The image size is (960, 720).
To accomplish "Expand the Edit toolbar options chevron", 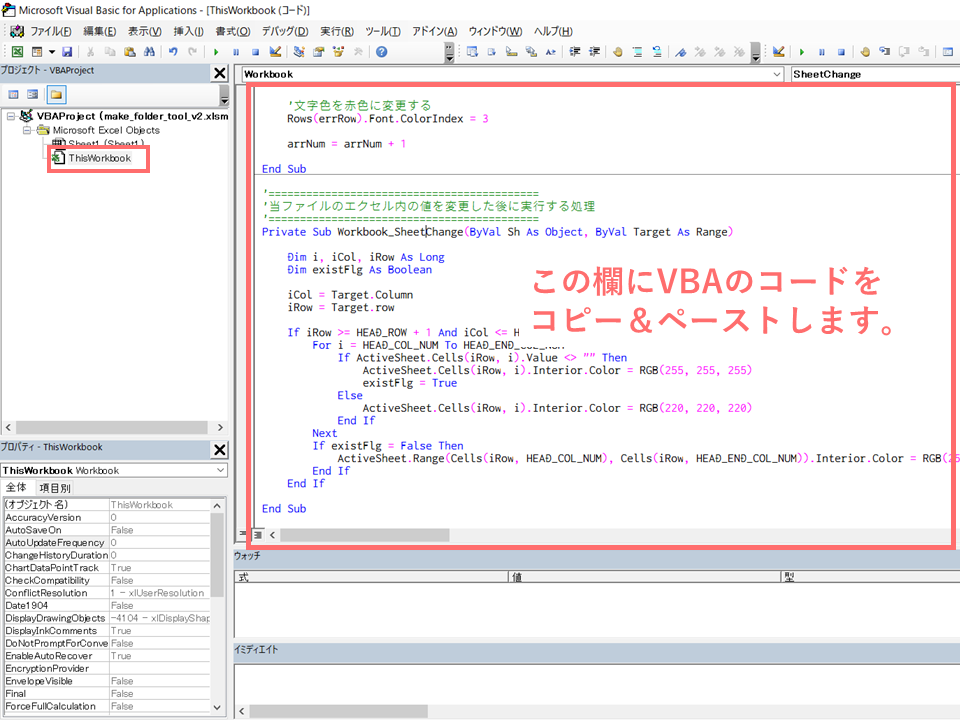I will click(756, 53).
